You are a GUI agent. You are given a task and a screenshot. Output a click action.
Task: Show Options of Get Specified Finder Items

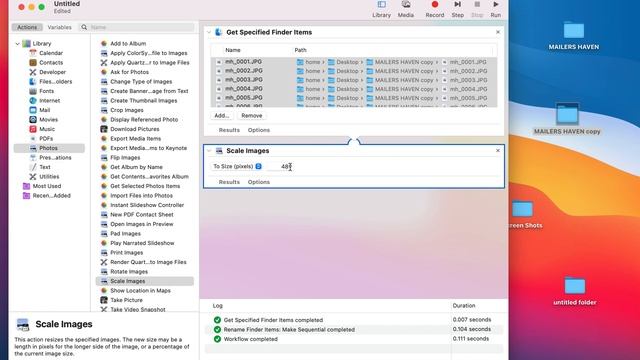259,130
